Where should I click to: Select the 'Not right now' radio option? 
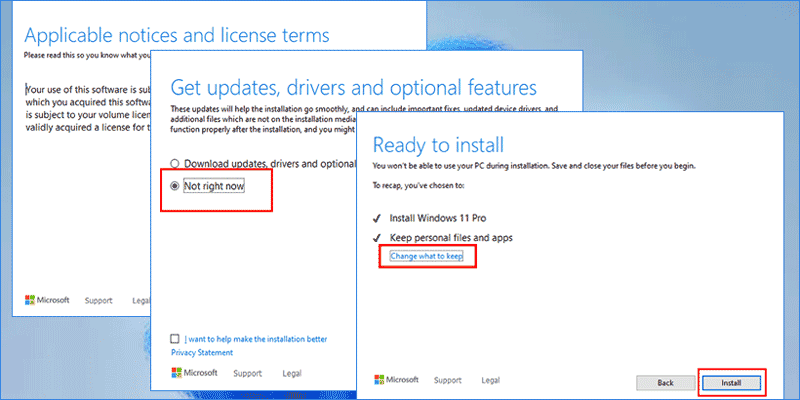pos(175,187)
